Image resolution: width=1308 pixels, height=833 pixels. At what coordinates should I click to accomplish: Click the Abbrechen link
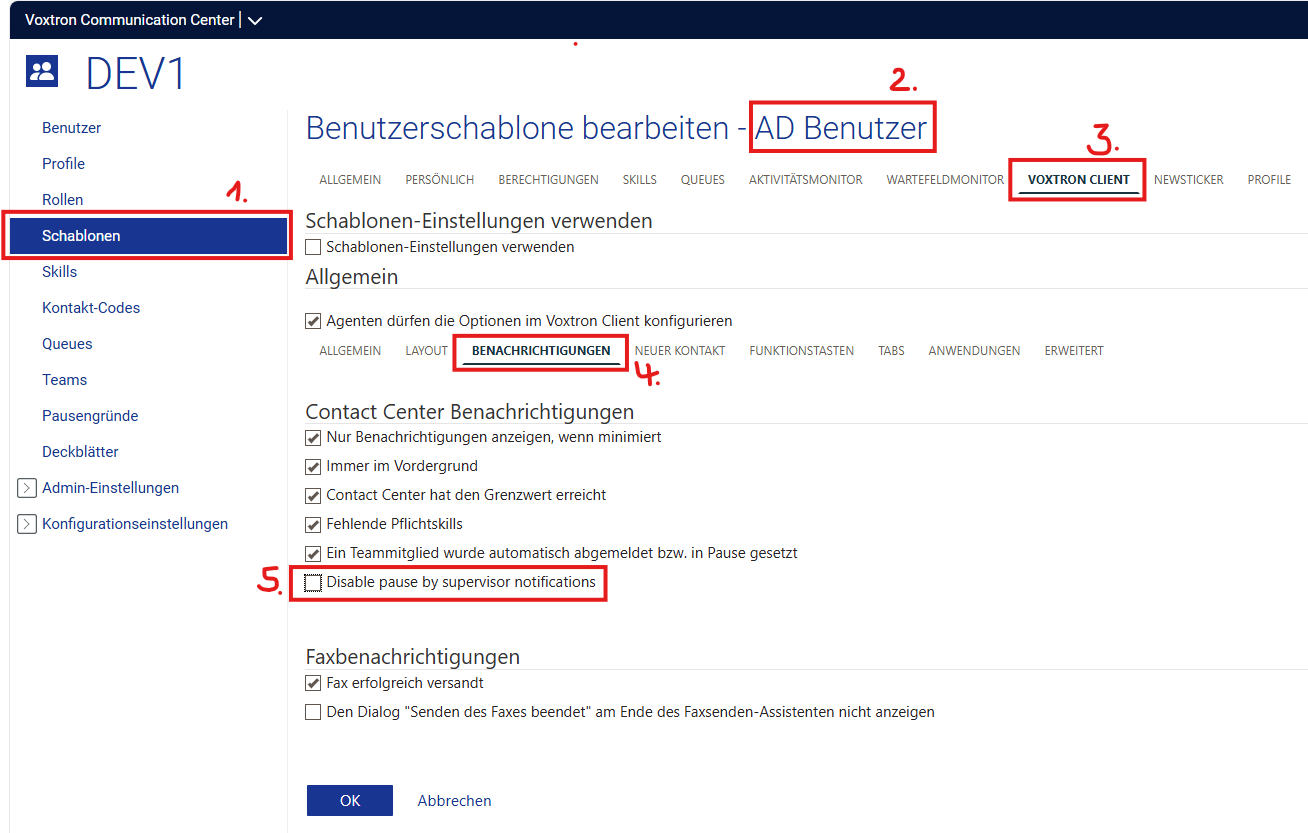coord(454,801)
